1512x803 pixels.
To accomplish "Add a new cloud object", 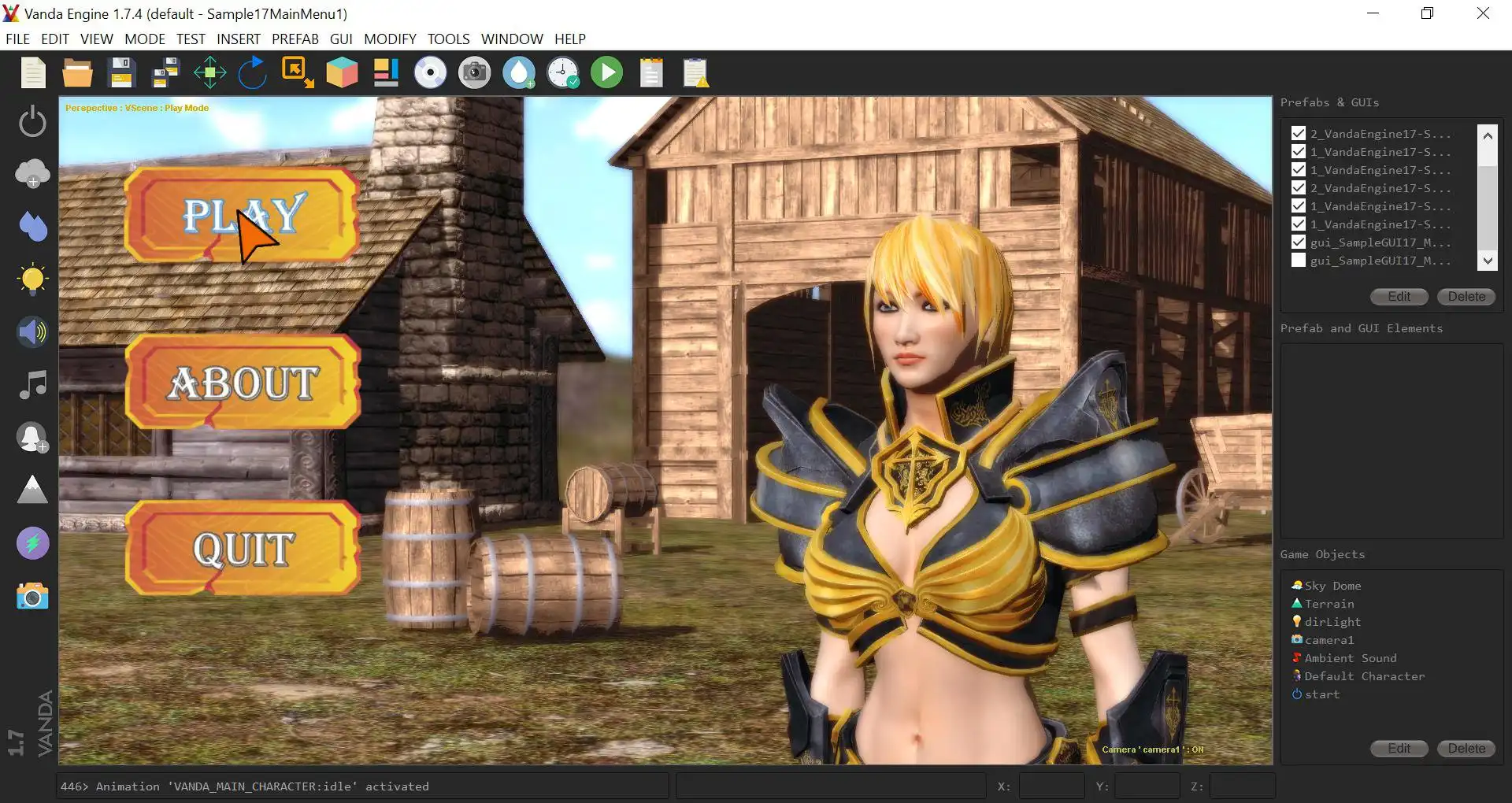I will (32, 173).
